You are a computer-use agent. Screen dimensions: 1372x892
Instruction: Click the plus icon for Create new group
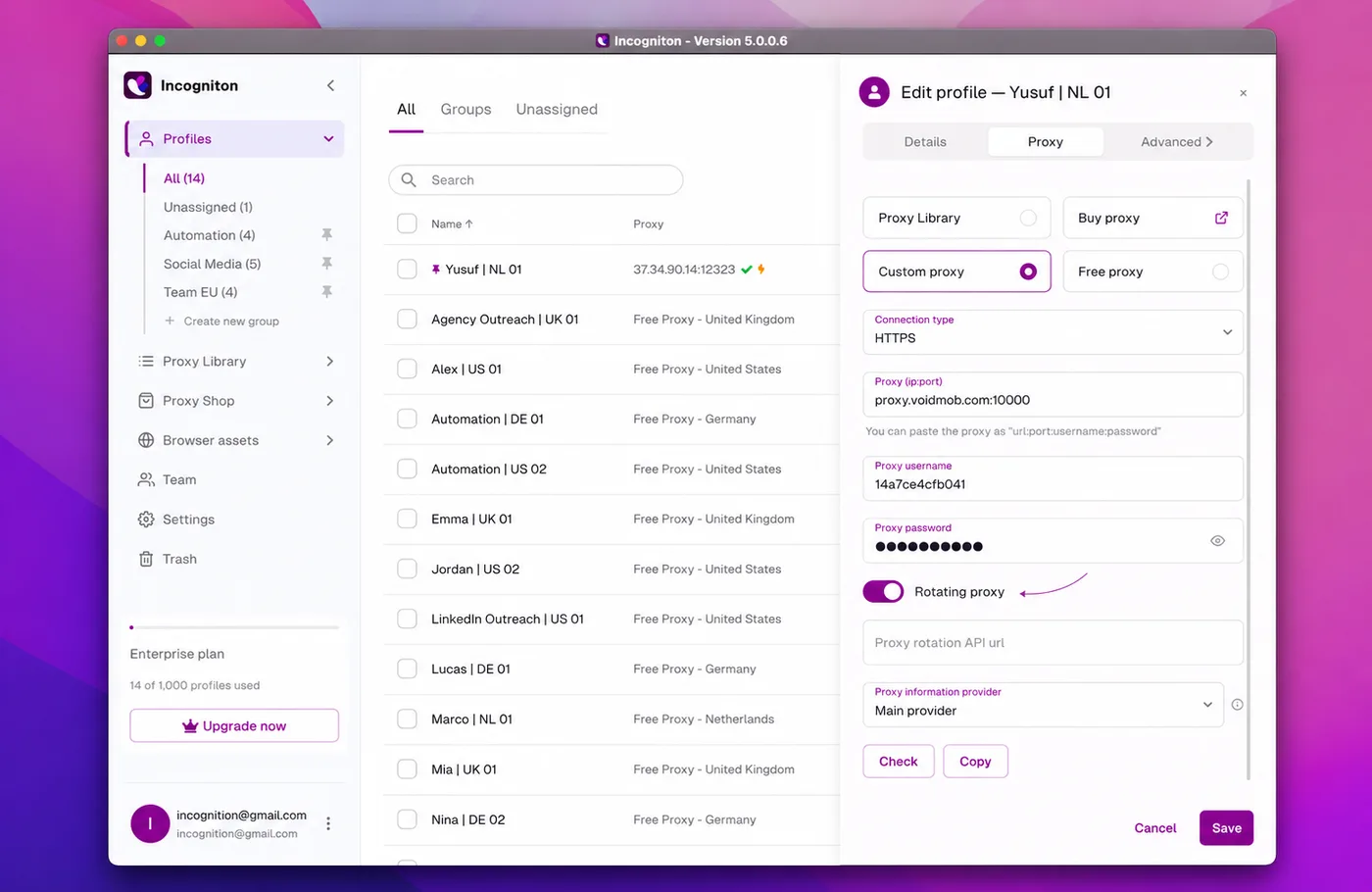[170, 321]
